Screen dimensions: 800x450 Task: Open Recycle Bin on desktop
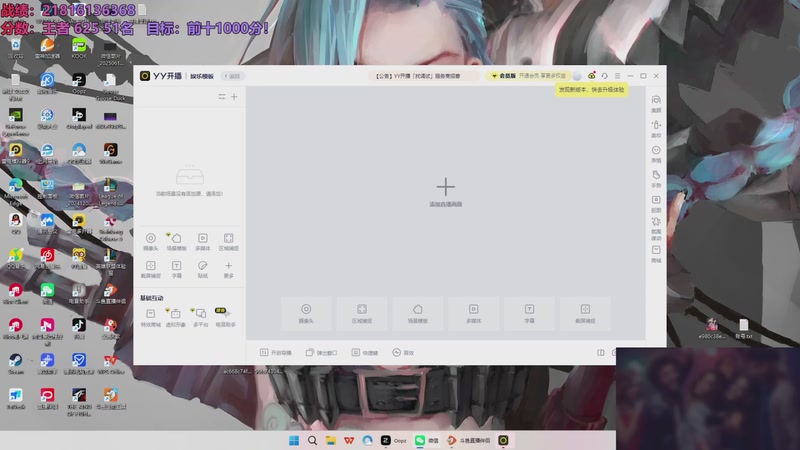click(x=15, y=48)
